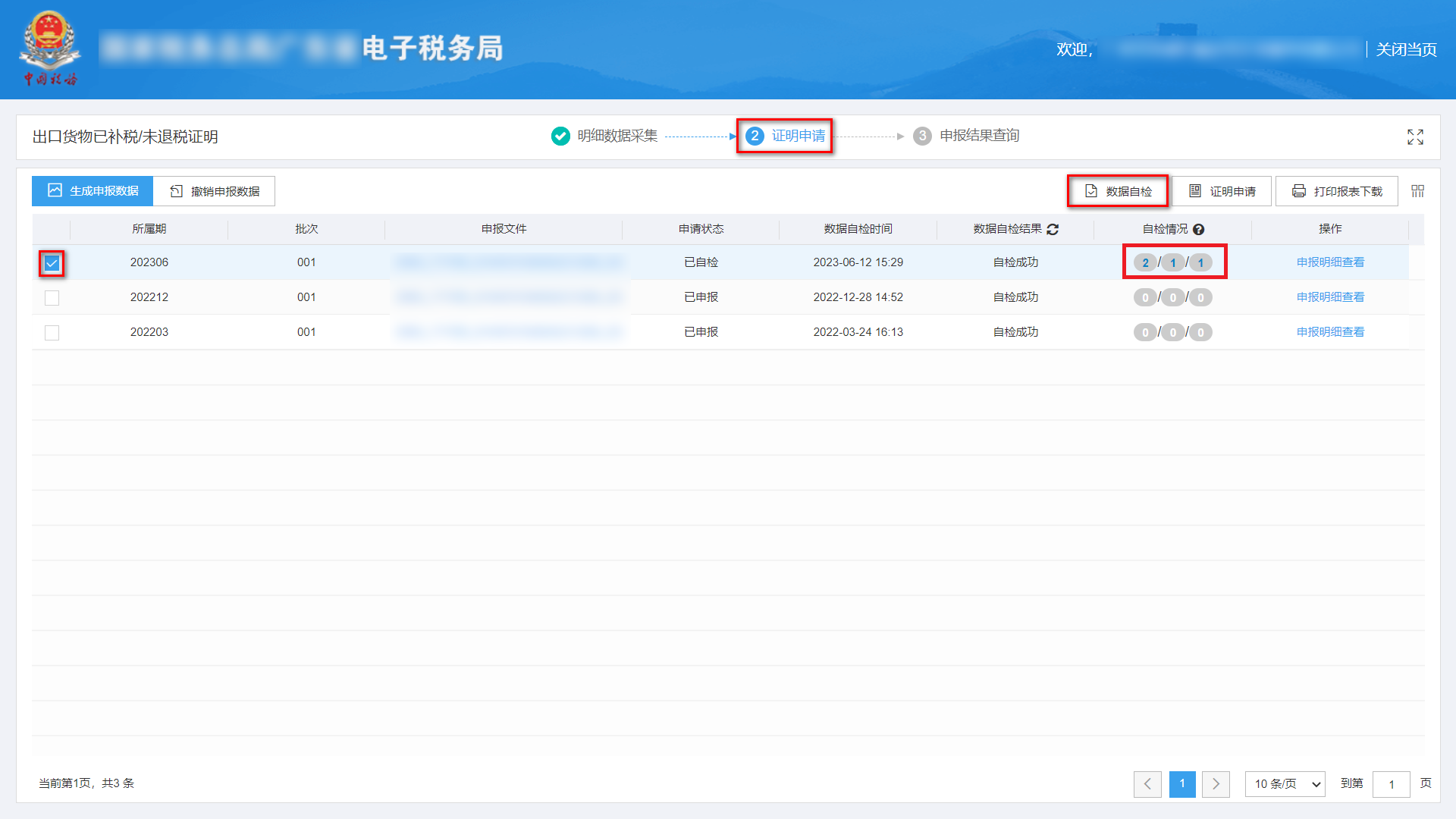Click the fullscreen expand icon
Image resolution: width=1456 pixels, height=819 pixels.
(x=1415, y=136)
